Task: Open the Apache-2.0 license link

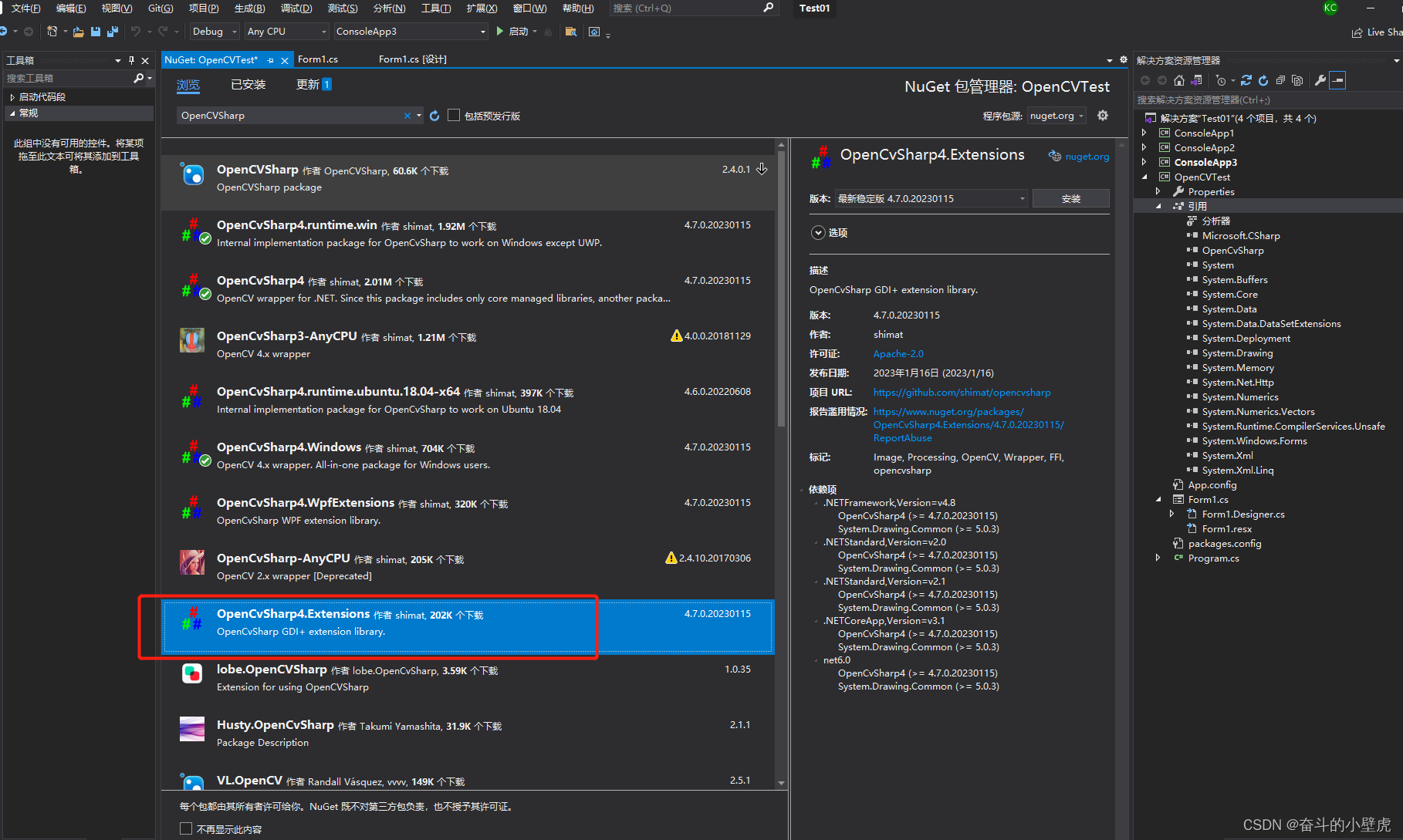Action: coord(898,353)
